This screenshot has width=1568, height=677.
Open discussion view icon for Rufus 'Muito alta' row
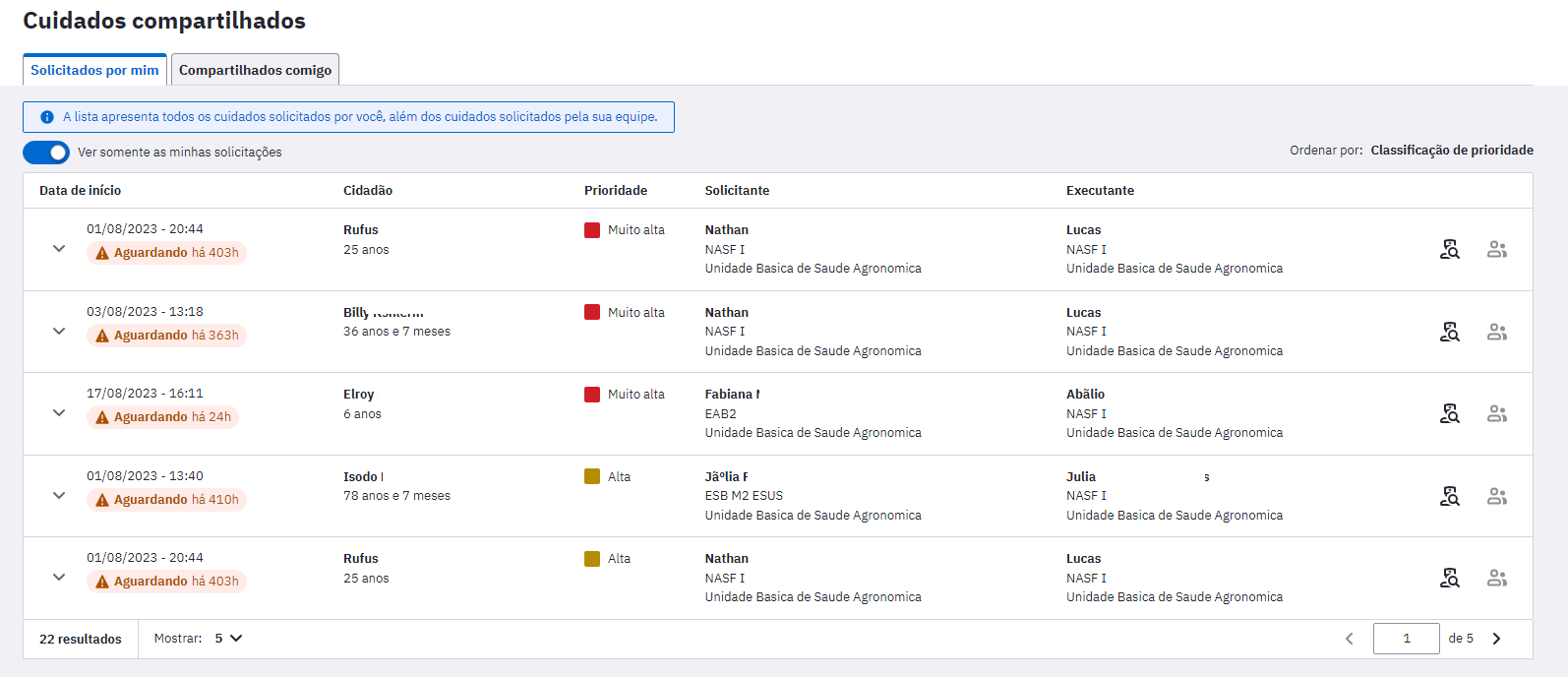point(1449,250)
